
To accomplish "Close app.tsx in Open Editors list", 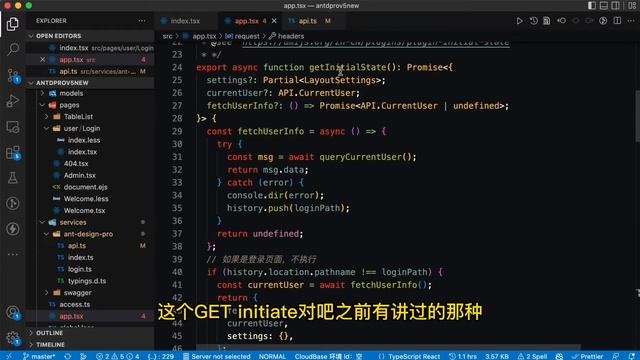I will click(x=42, y=60).
